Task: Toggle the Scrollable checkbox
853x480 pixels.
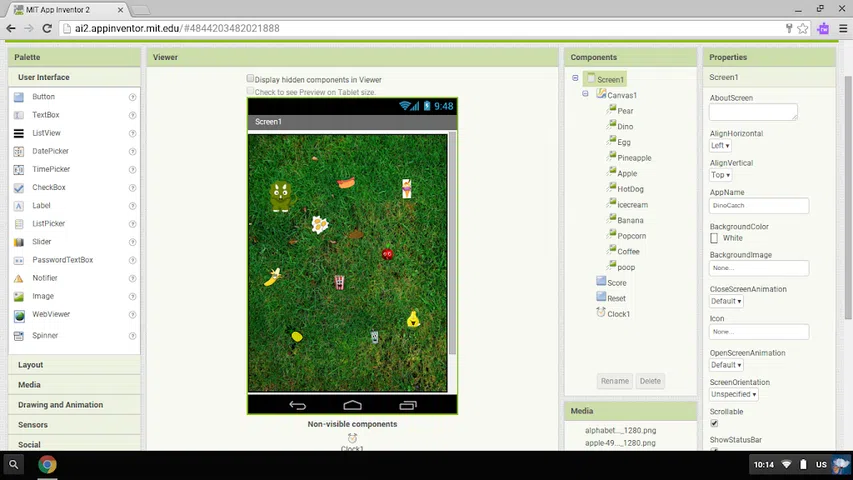Action: click(x=714, y=423)
